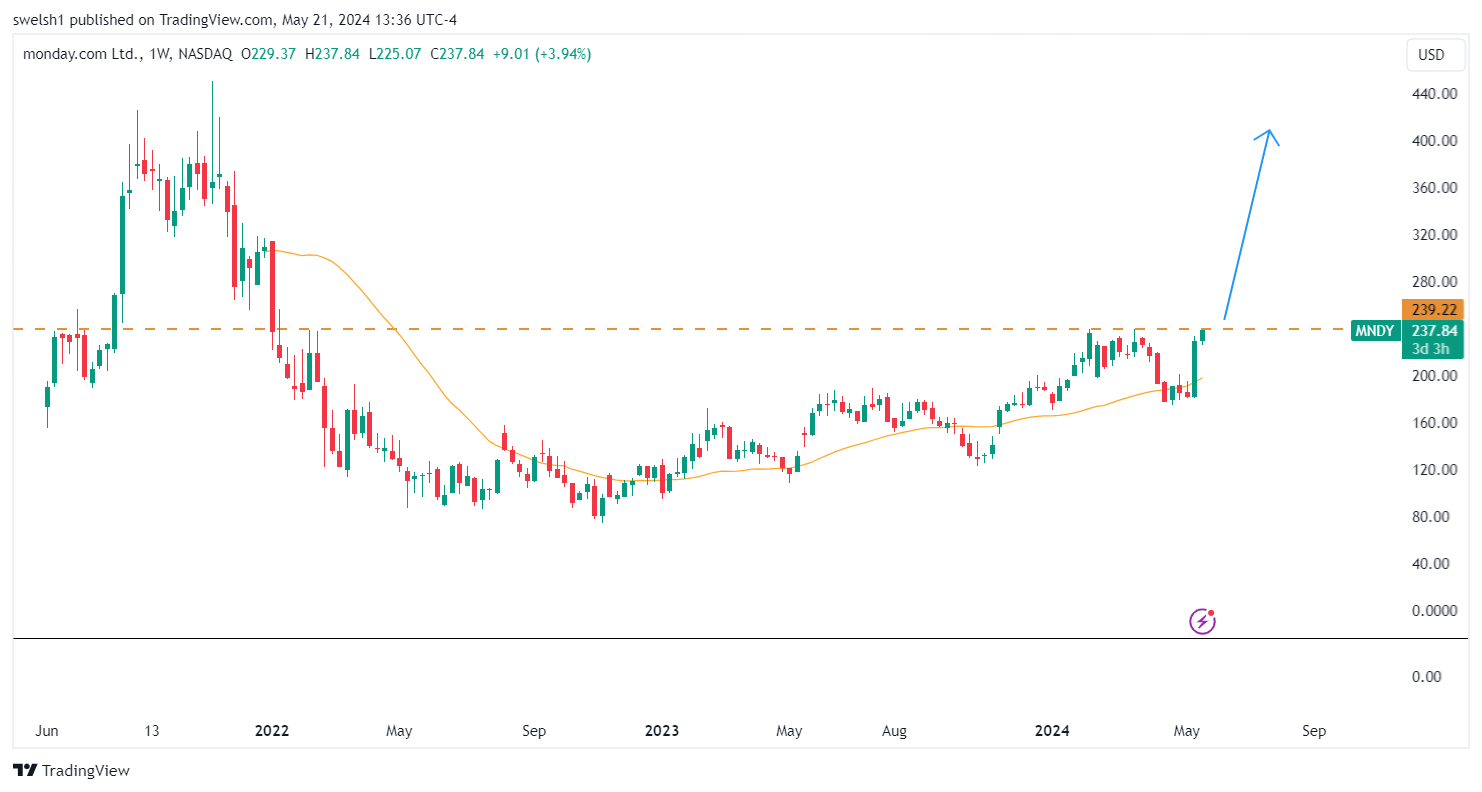
Task: Click the rightmost Sep time axis label
Action: (1314, 731)
